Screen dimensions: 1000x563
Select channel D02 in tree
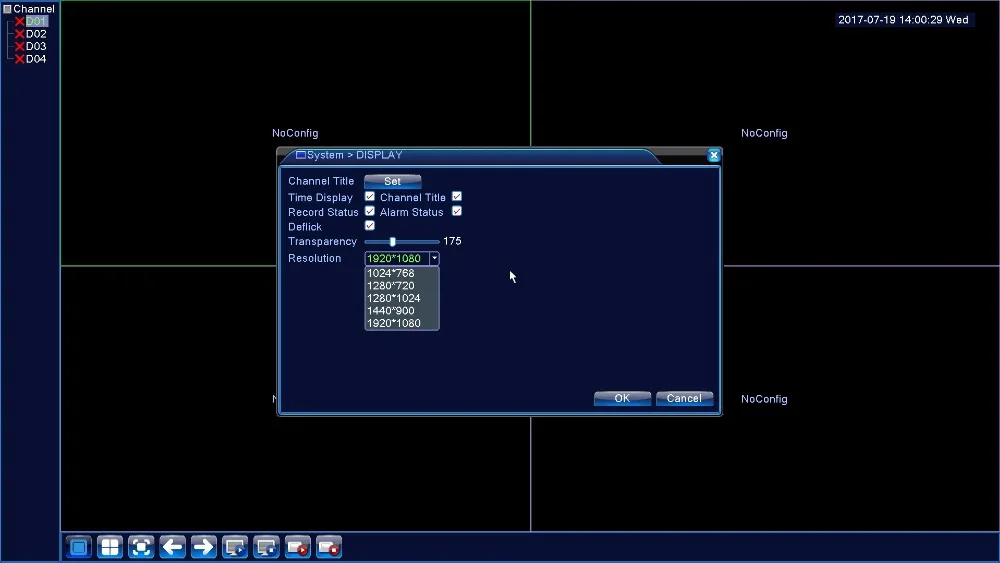coord(36,34)
